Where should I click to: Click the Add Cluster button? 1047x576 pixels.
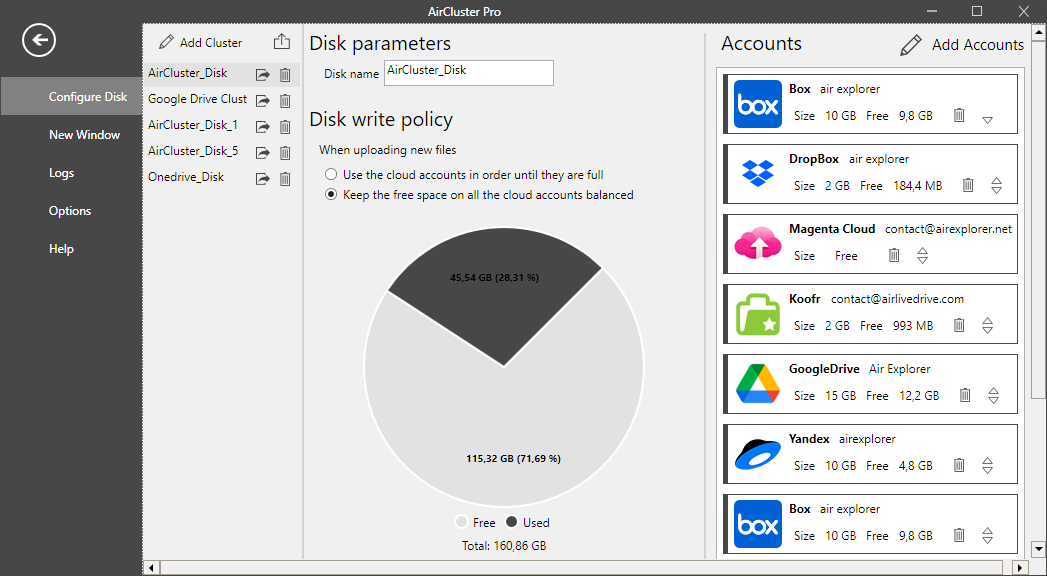(x=200, y=43)
